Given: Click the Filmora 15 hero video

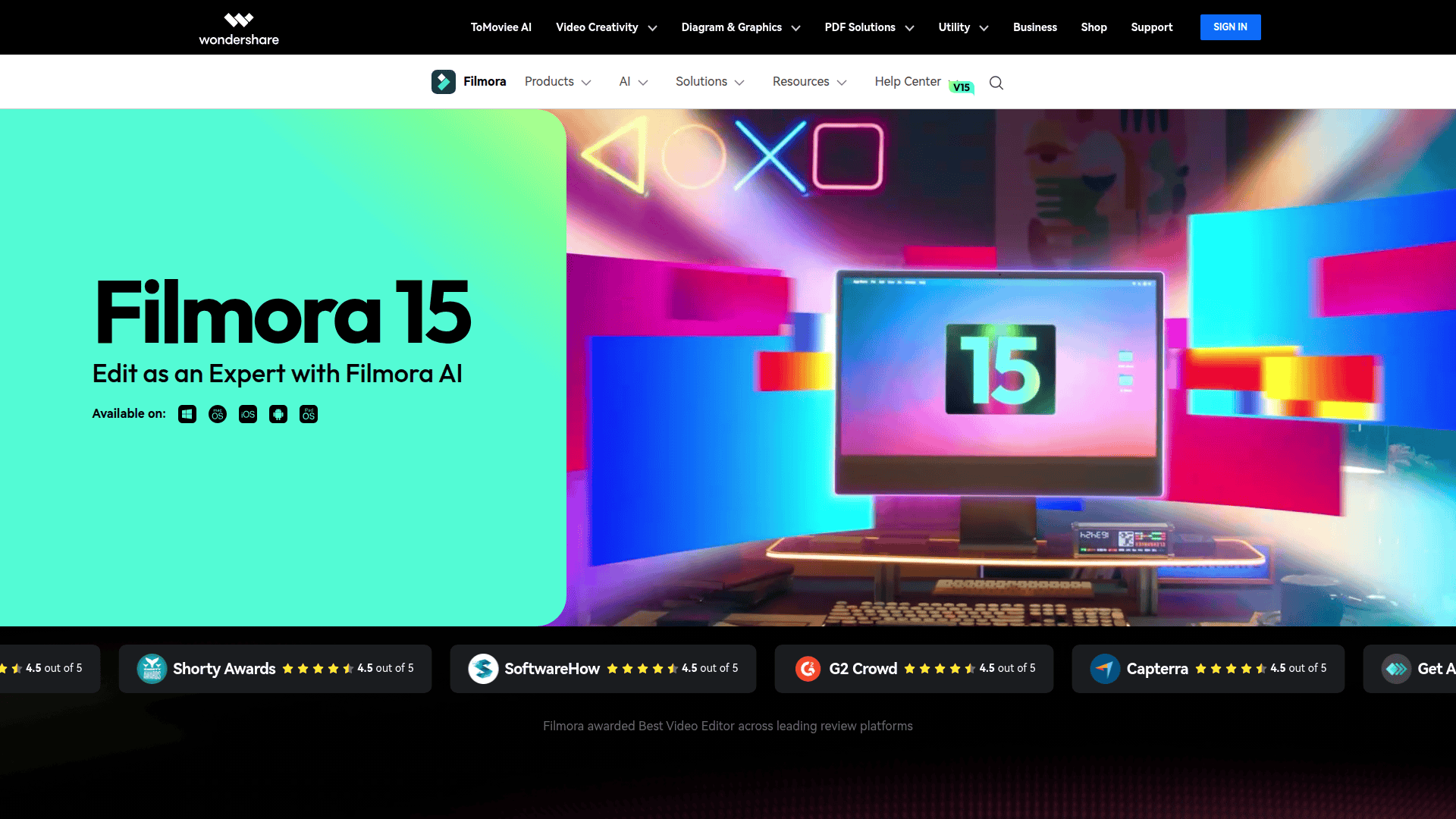Looking at the screenshot, I should (x=1011, y=368).
